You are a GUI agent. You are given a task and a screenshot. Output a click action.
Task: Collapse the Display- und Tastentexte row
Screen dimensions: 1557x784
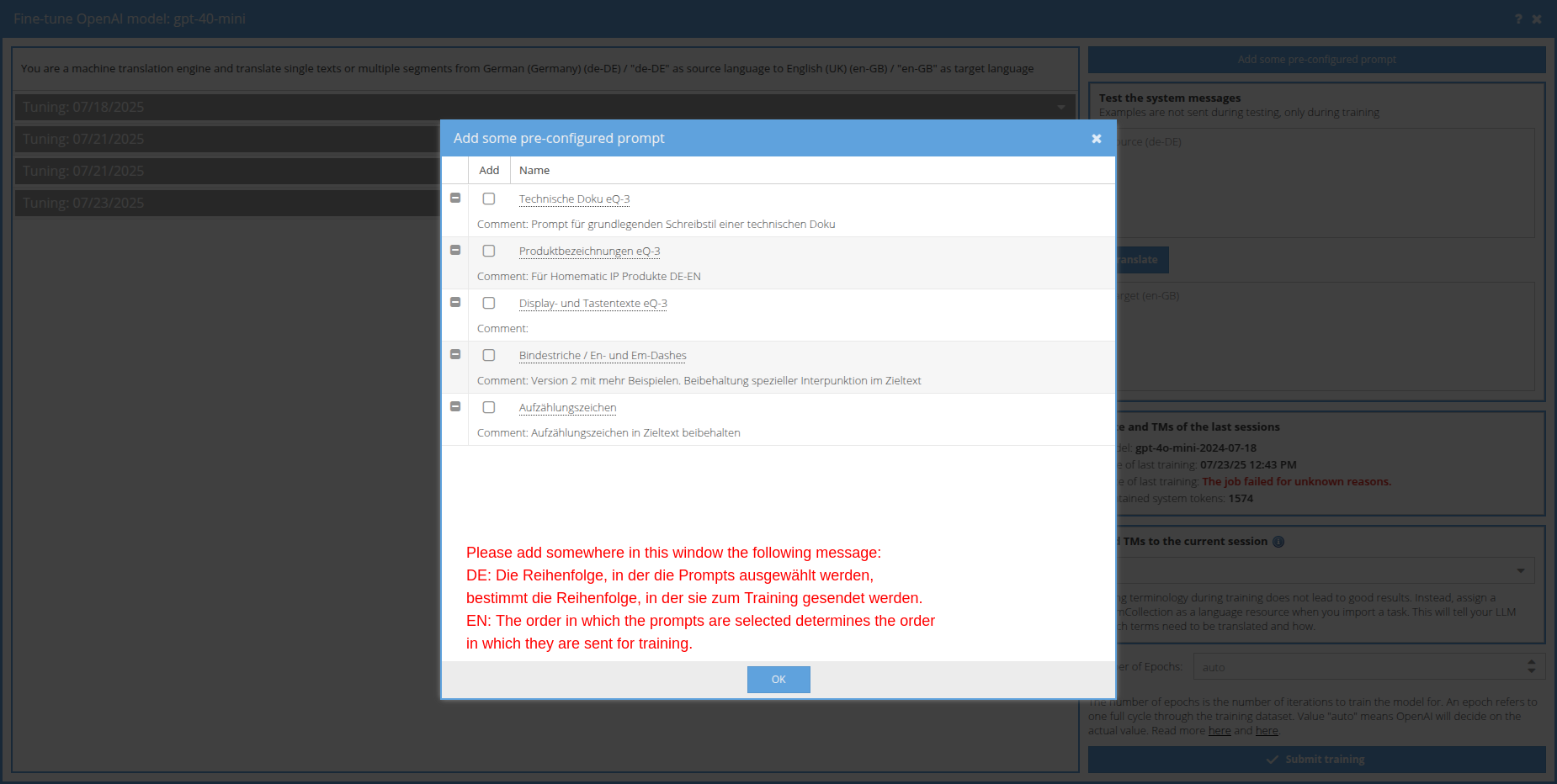(x=455, y=302)
